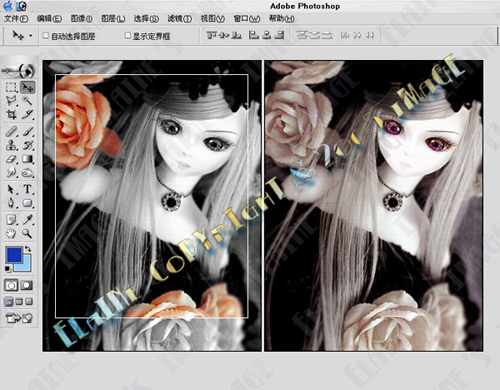Distribute left edges icon
This screenshot has width=500, height=390.
[345, 35]
